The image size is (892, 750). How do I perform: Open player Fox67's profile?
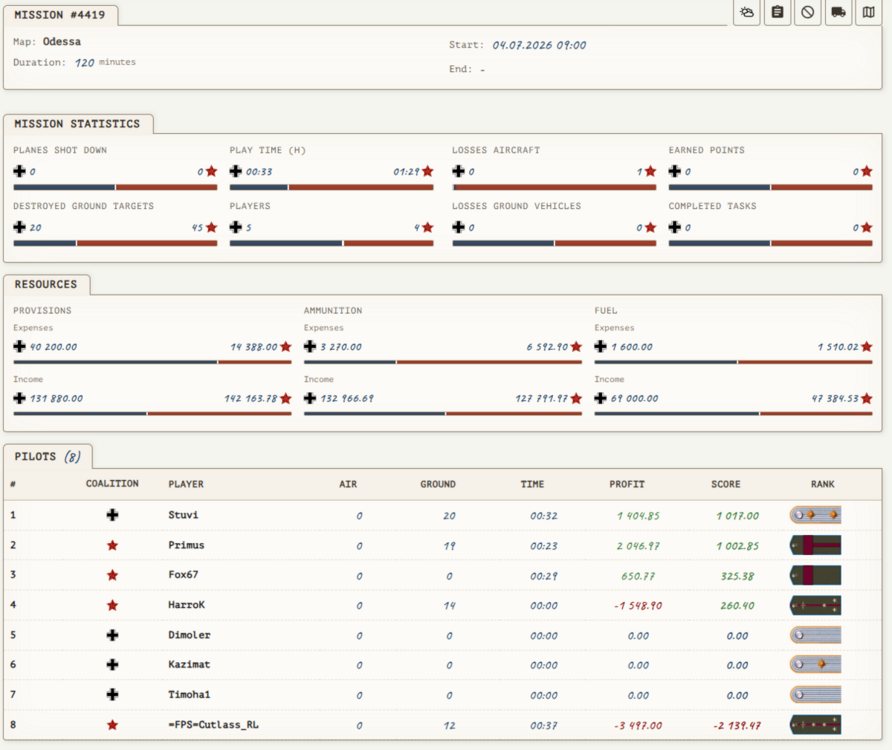tap(183, 575)
